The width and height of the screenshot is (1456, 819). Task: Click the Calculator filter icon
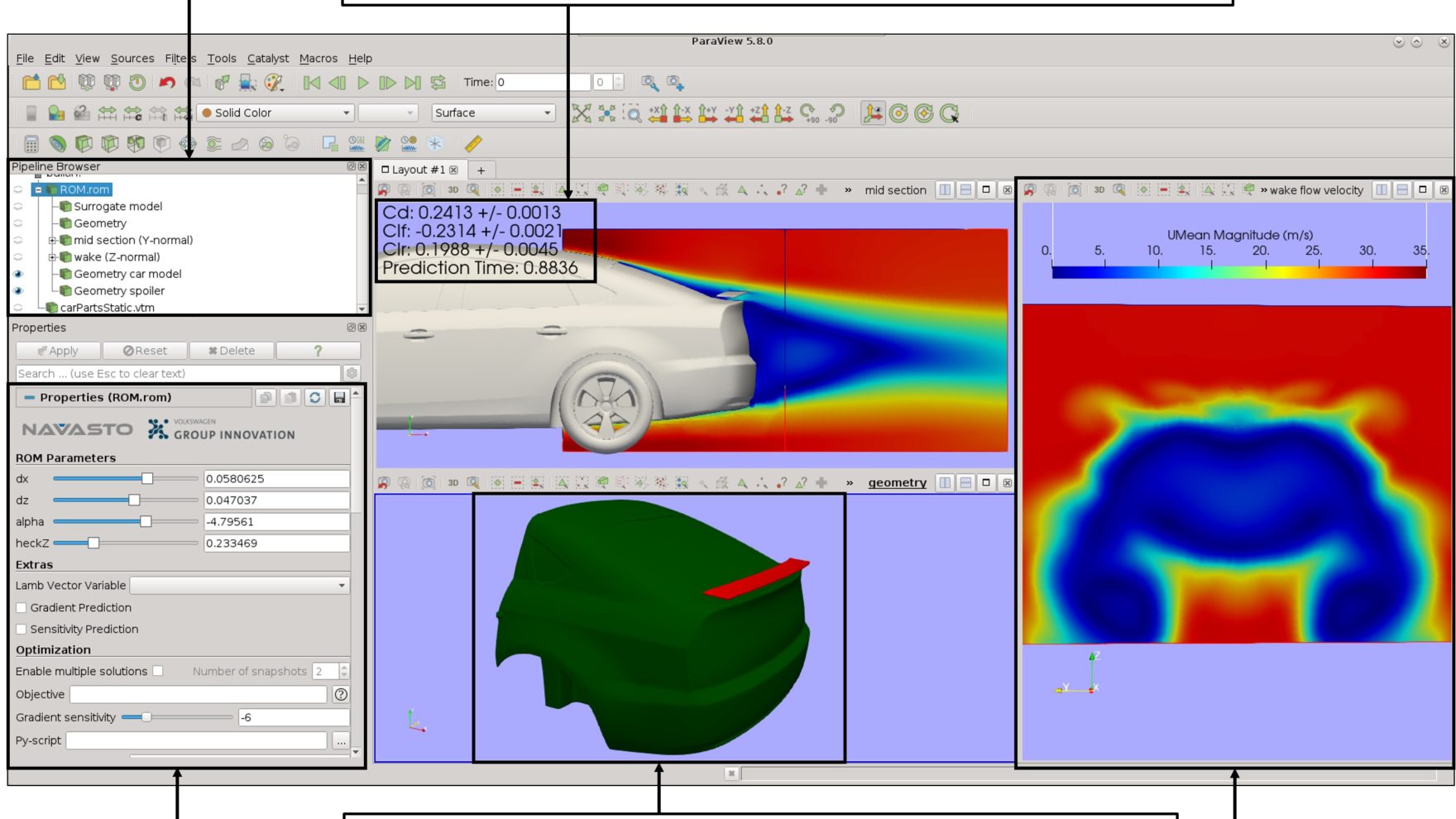[31, 144]
